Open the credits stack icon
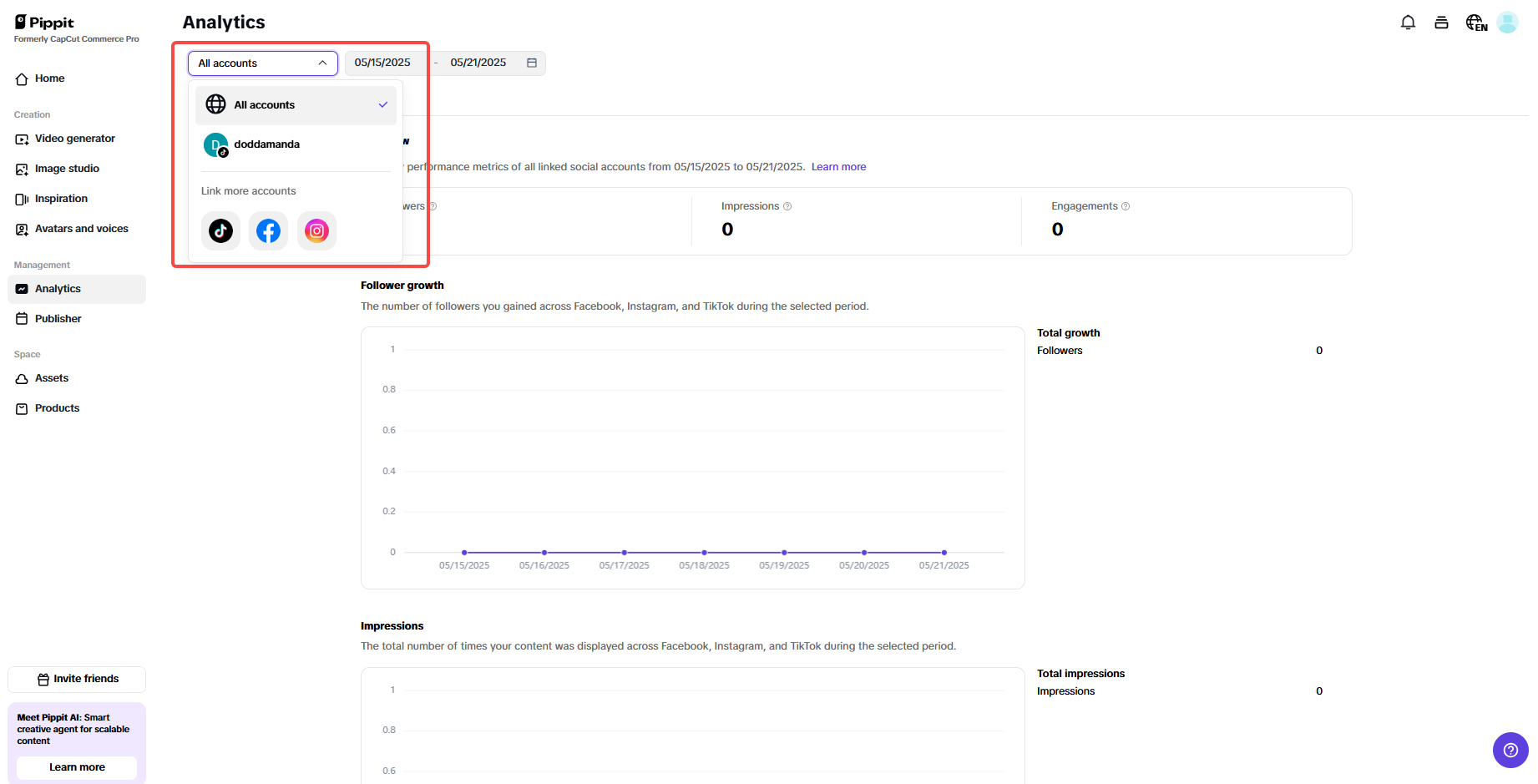The height and width of the screenshot is (784, 1538). point(1441,23)
